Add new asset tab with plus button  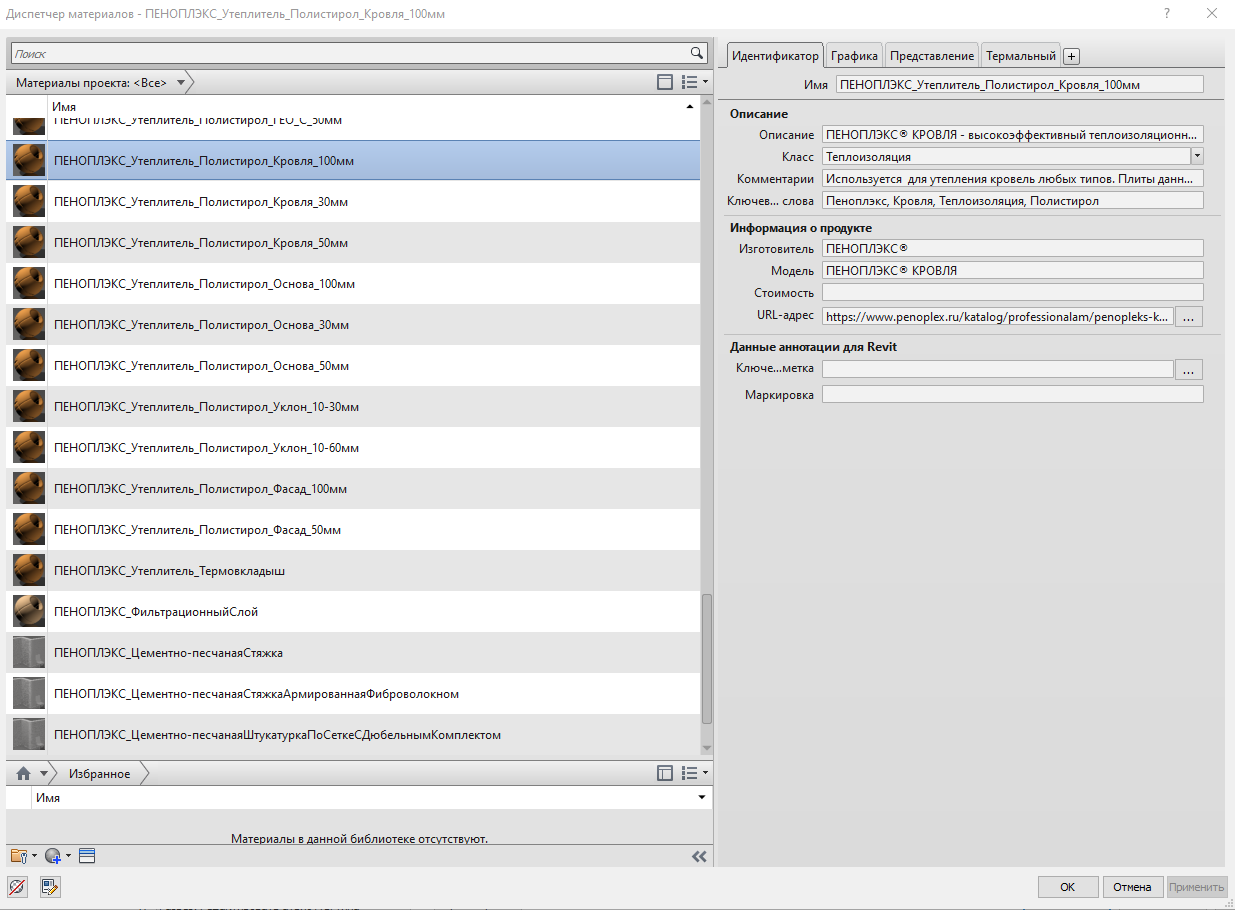coord(1071,56)
